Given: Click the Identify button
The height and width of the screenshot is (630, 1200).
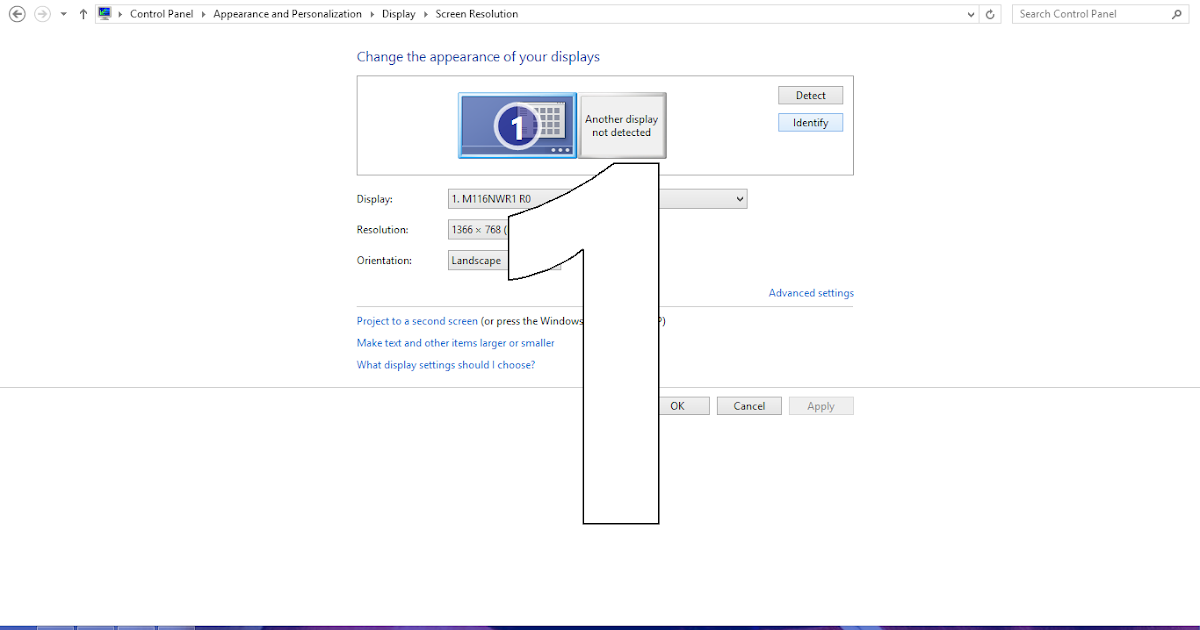Looking at the screenshot, I should pyautogui.click(x=810, y=121).
